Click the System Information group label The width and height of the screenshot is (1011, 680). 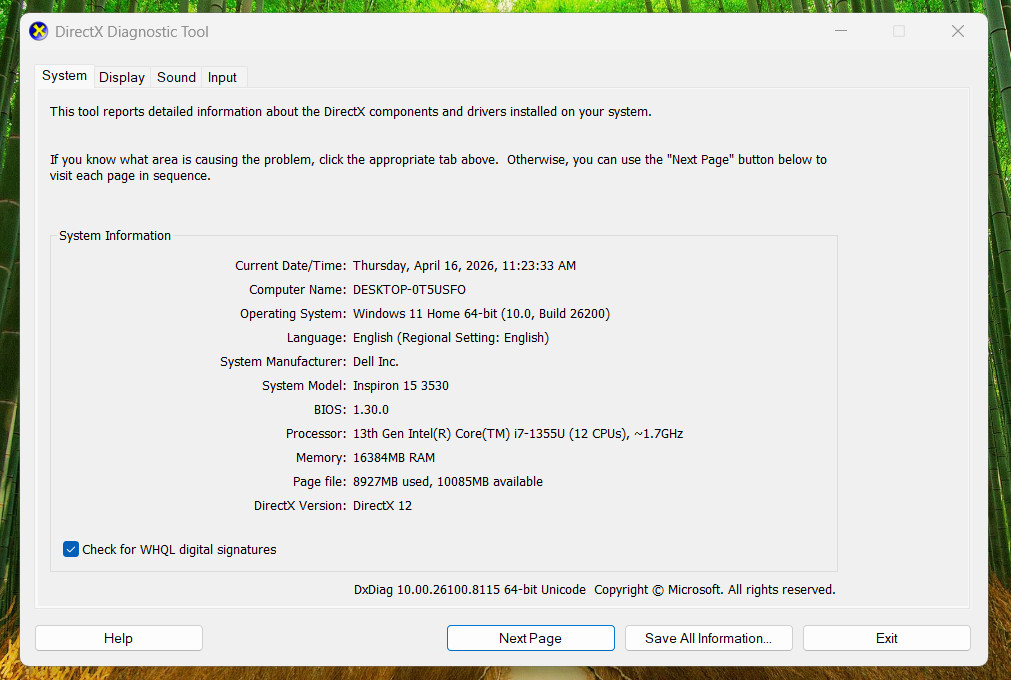(x=115, y=236)
